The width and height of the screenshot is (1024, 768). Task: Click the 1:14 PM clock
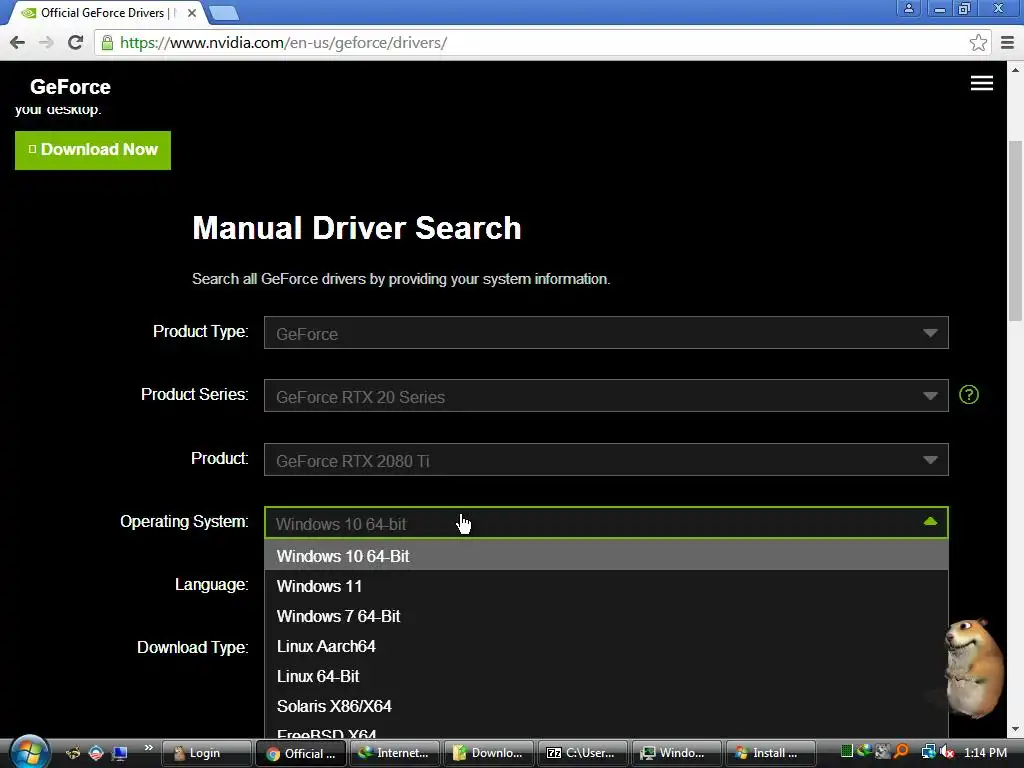click(x=985, y=753)
